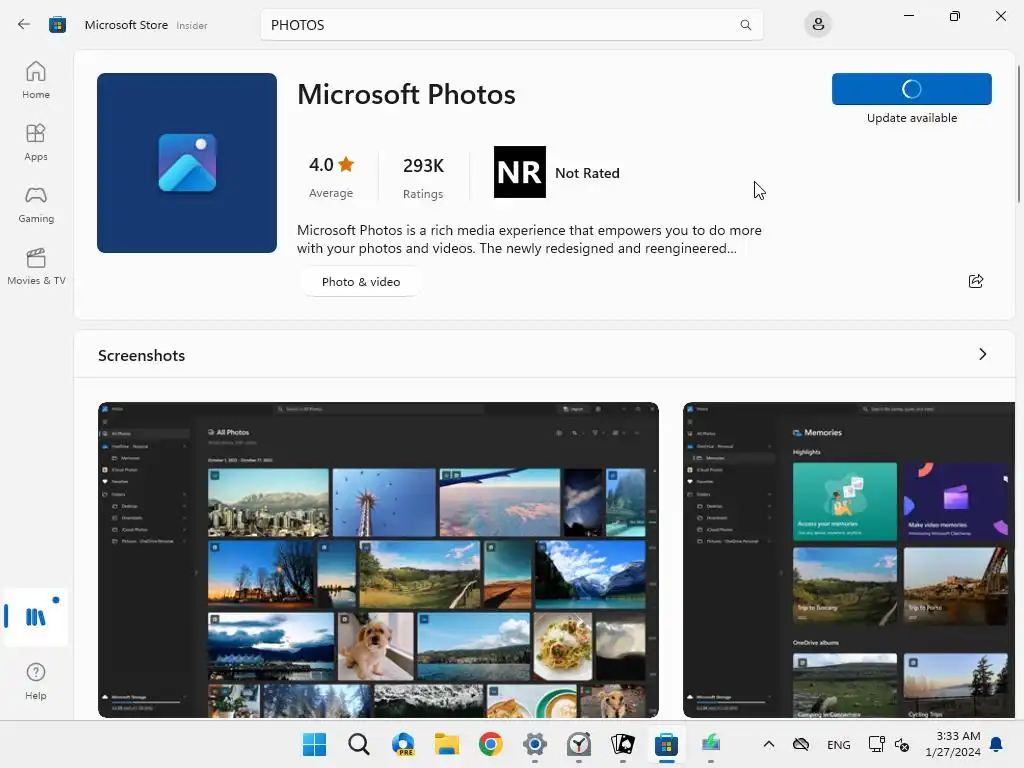Open Help in the sidebar

point(36,682)
